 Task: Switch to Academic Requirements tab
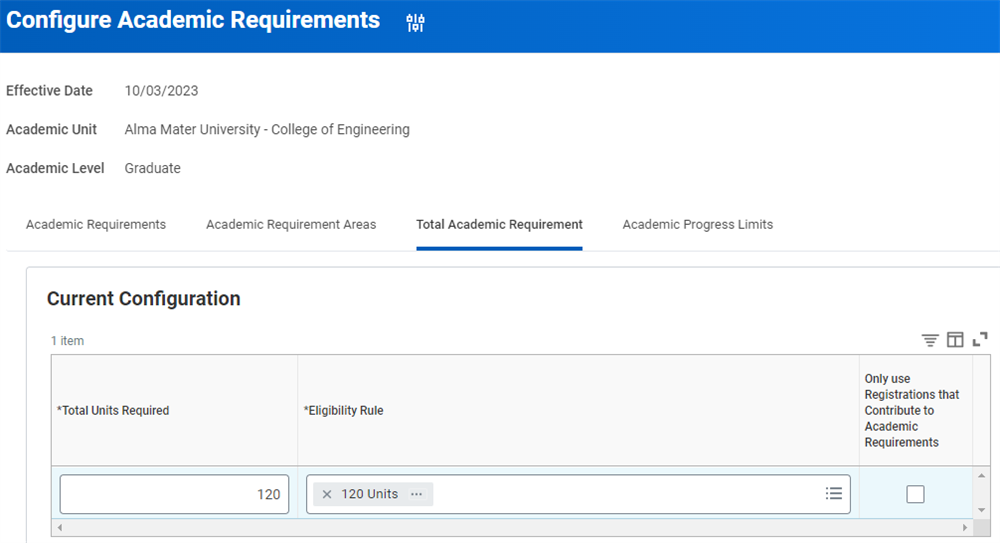click(x=96, y=225)
